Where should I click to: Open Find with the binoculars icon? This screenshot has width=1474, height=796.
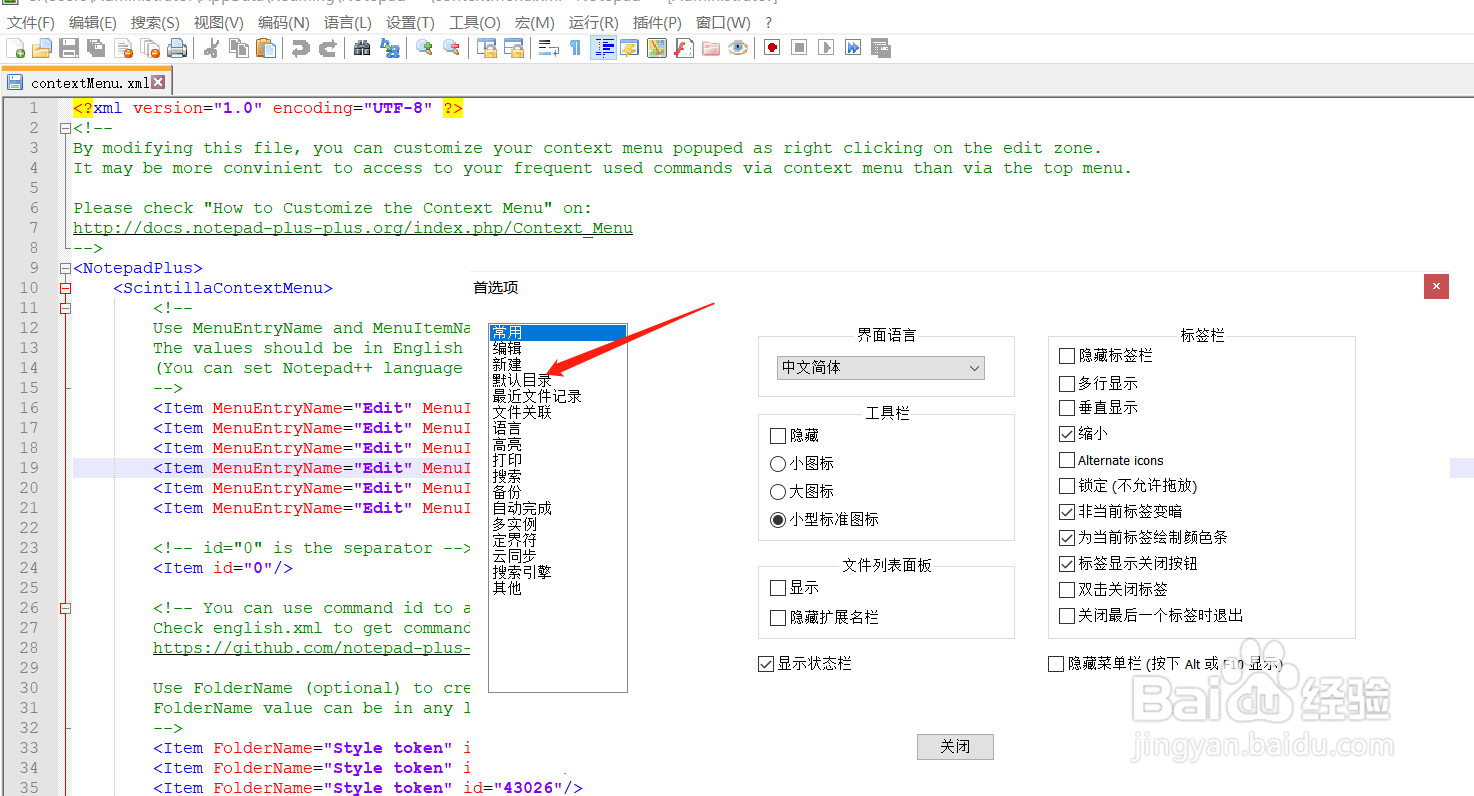point(362,47)
